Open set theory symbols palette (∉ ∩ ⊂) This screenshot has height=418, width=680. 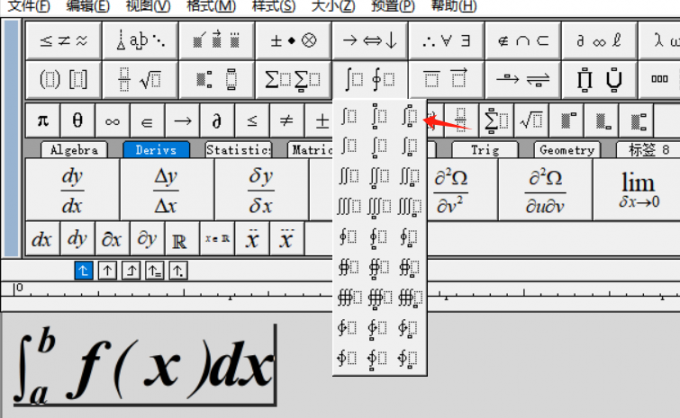click(x=523, y=40)
